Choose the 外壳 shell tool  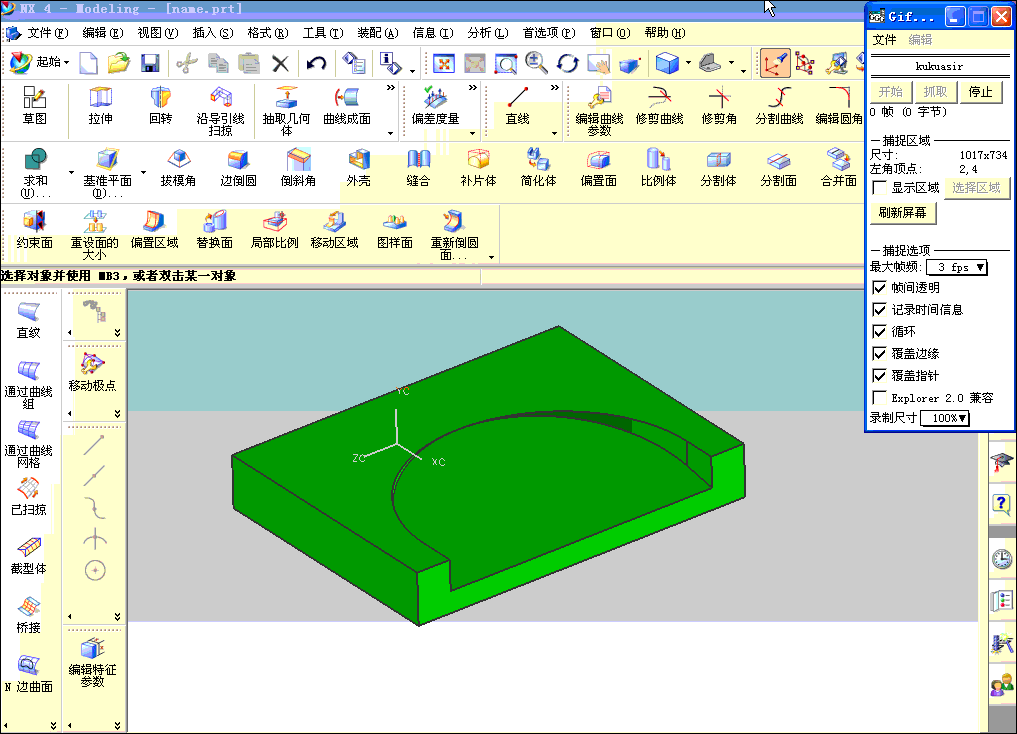tap(359, 167)
